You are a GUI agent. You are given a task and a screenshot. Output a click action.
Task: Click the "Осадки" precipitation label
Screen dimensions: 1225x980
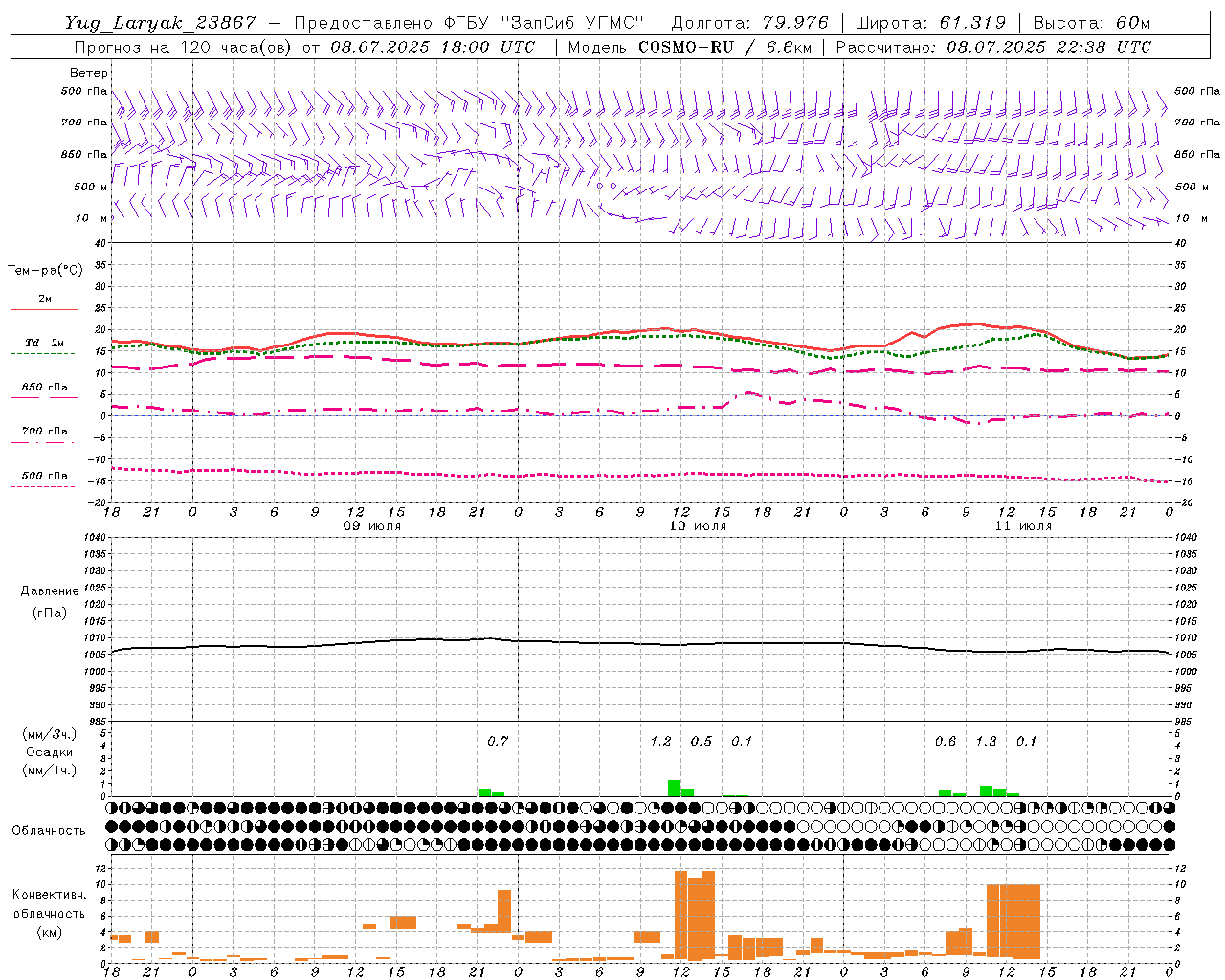[x=50, y=752]
